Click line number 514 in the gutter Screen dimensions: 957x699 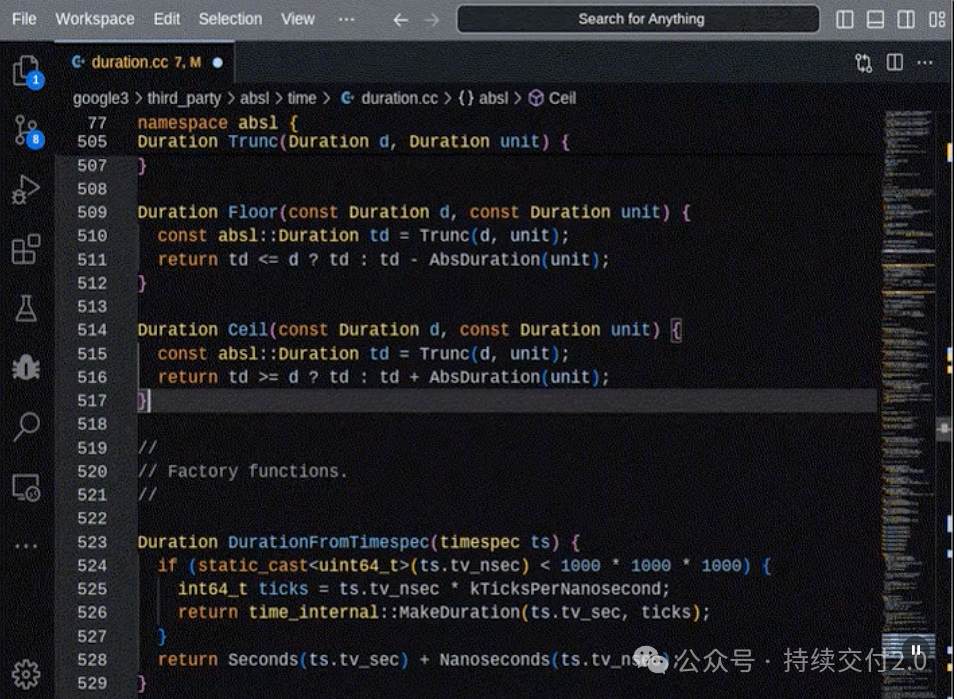pyautogui.click(x=92, y=330)
